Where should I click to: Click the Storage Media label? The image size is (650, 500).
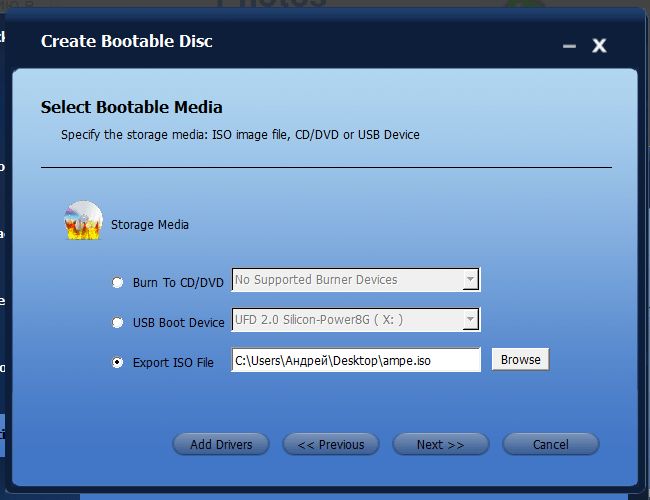(150, 225)
